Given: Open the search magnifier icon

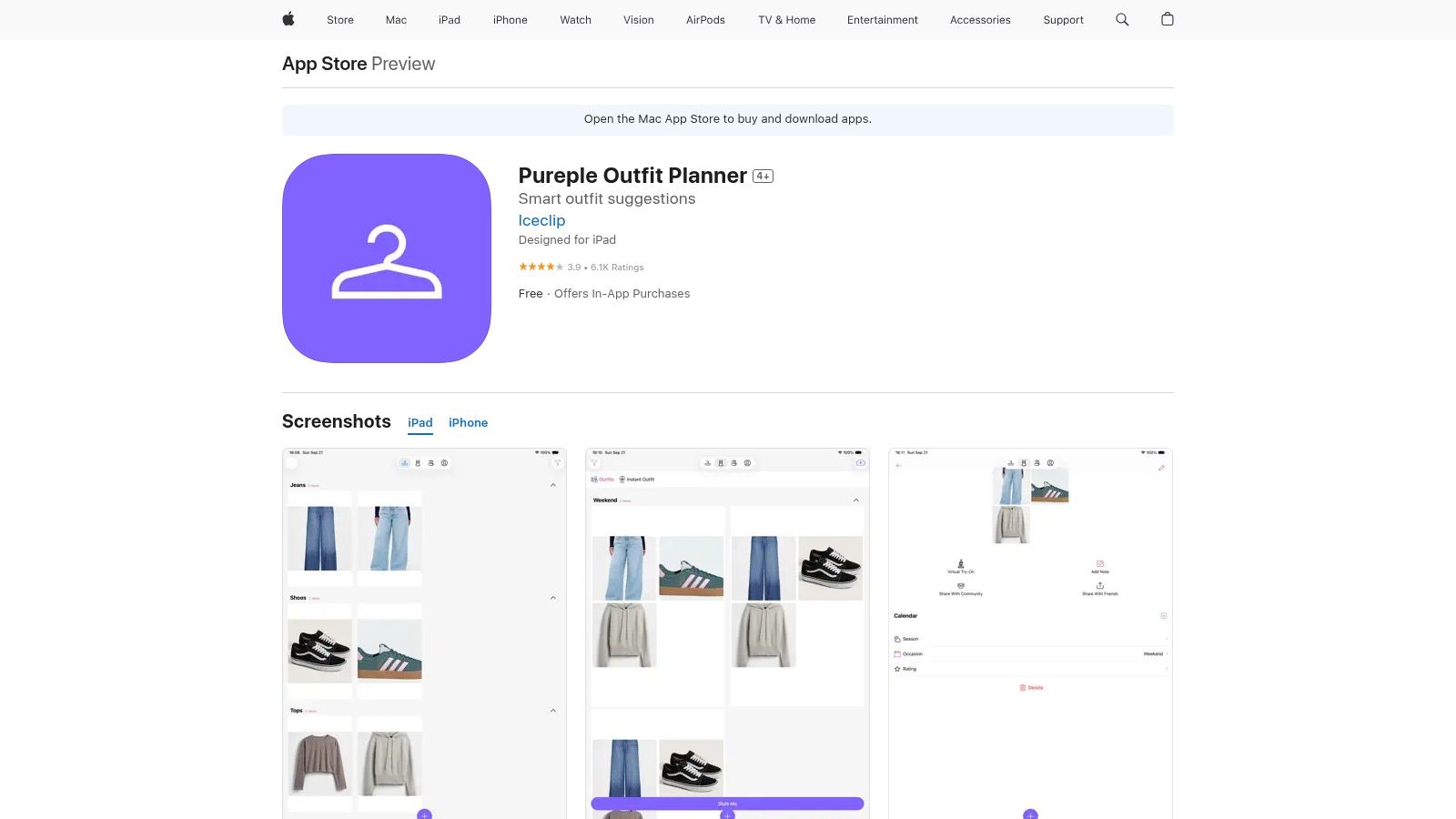Looking at the screenshot, I should (x=1122, y=19).
